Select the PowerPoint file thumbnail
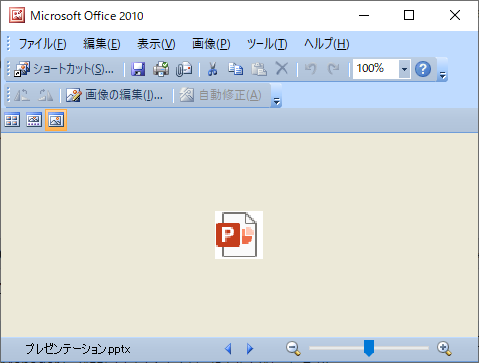 pyautogui.click(x=239, y=235)
